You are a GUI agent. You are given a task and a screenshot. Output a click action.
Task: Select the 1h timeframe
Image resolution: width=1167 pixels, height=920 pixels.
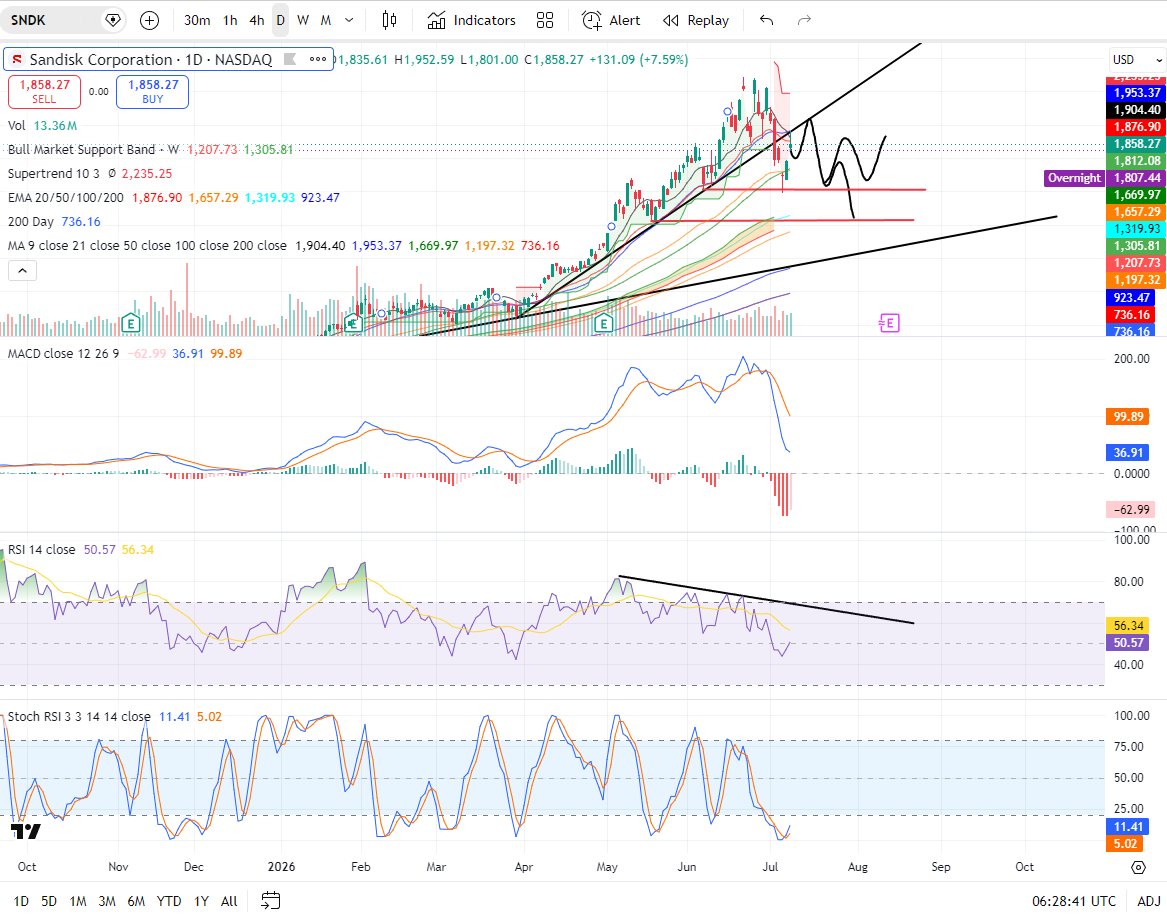coord(230,20)
